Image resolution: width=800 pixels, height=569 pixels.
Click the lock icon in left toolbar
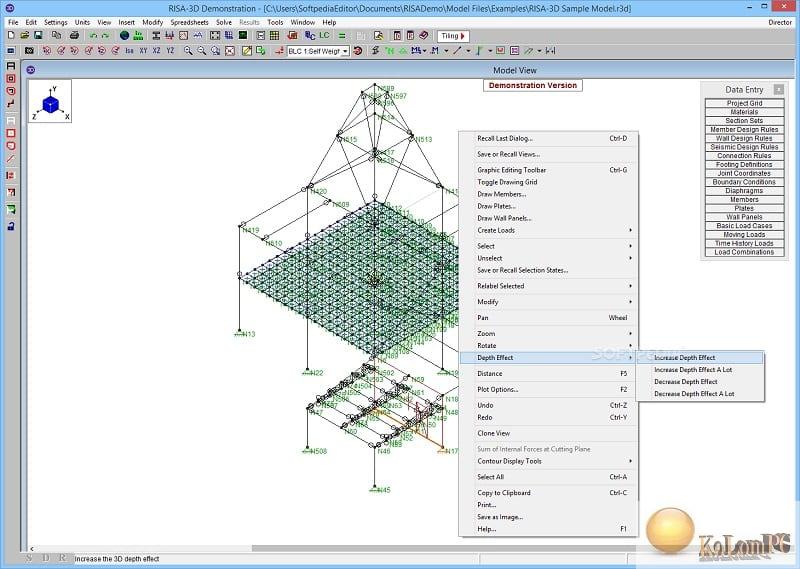click(11, 226)
